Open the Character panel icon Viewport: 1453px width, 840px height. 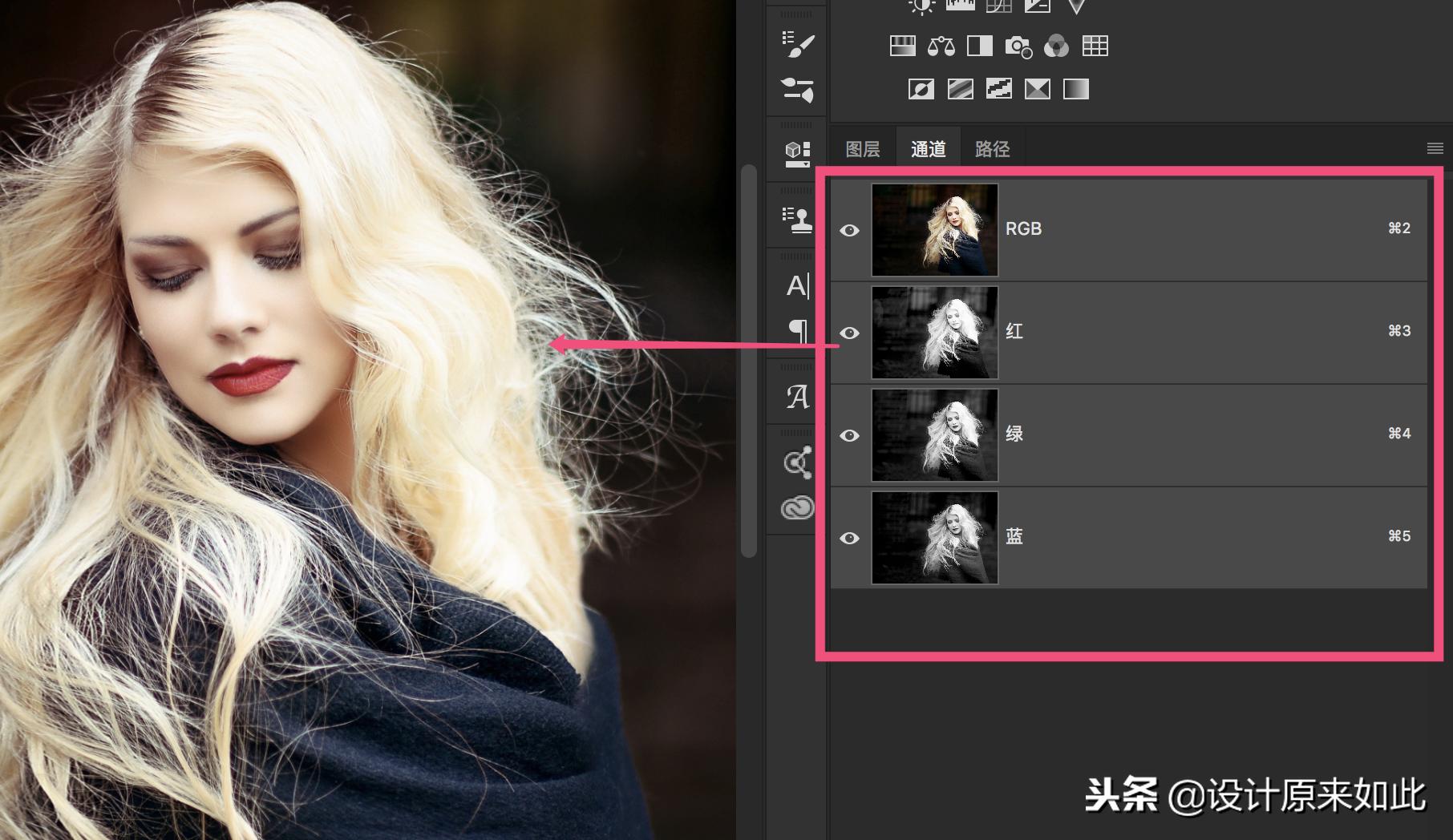tap(797, 286)
